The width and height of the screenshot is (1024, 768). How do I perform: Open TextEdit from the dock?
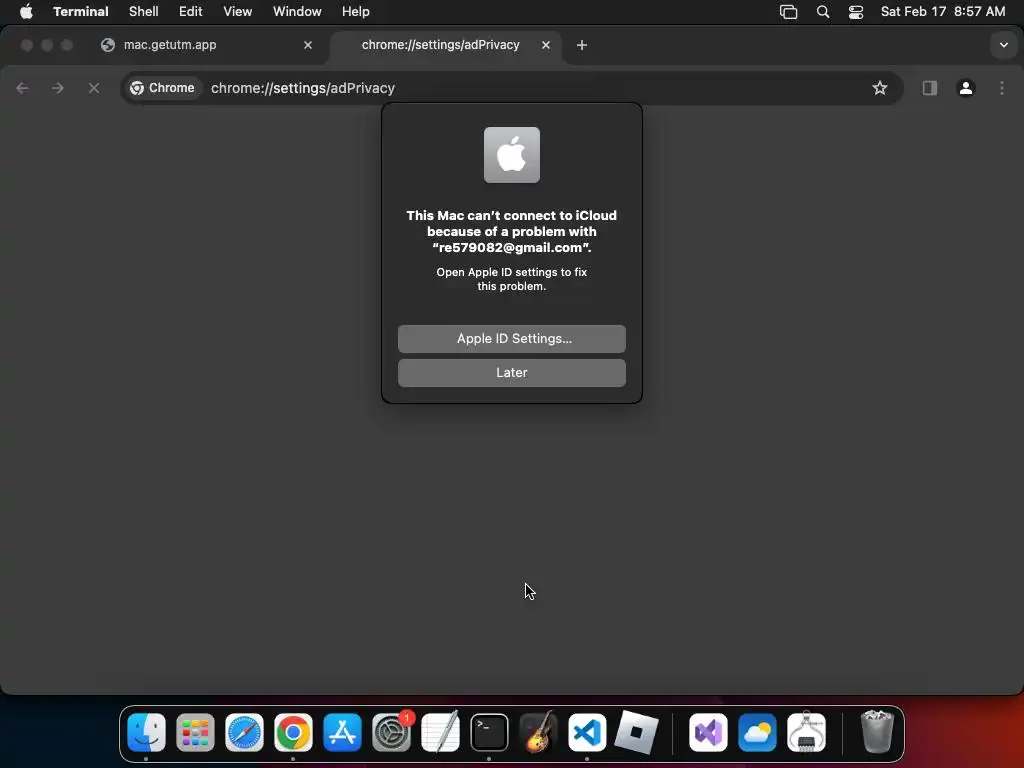click(440, 732)
